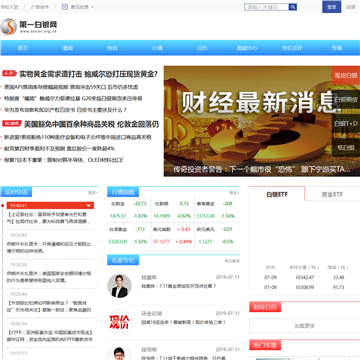Click the search magnifier icon
The height and width of the screenshot is (360, 360).
coord(293,7)
